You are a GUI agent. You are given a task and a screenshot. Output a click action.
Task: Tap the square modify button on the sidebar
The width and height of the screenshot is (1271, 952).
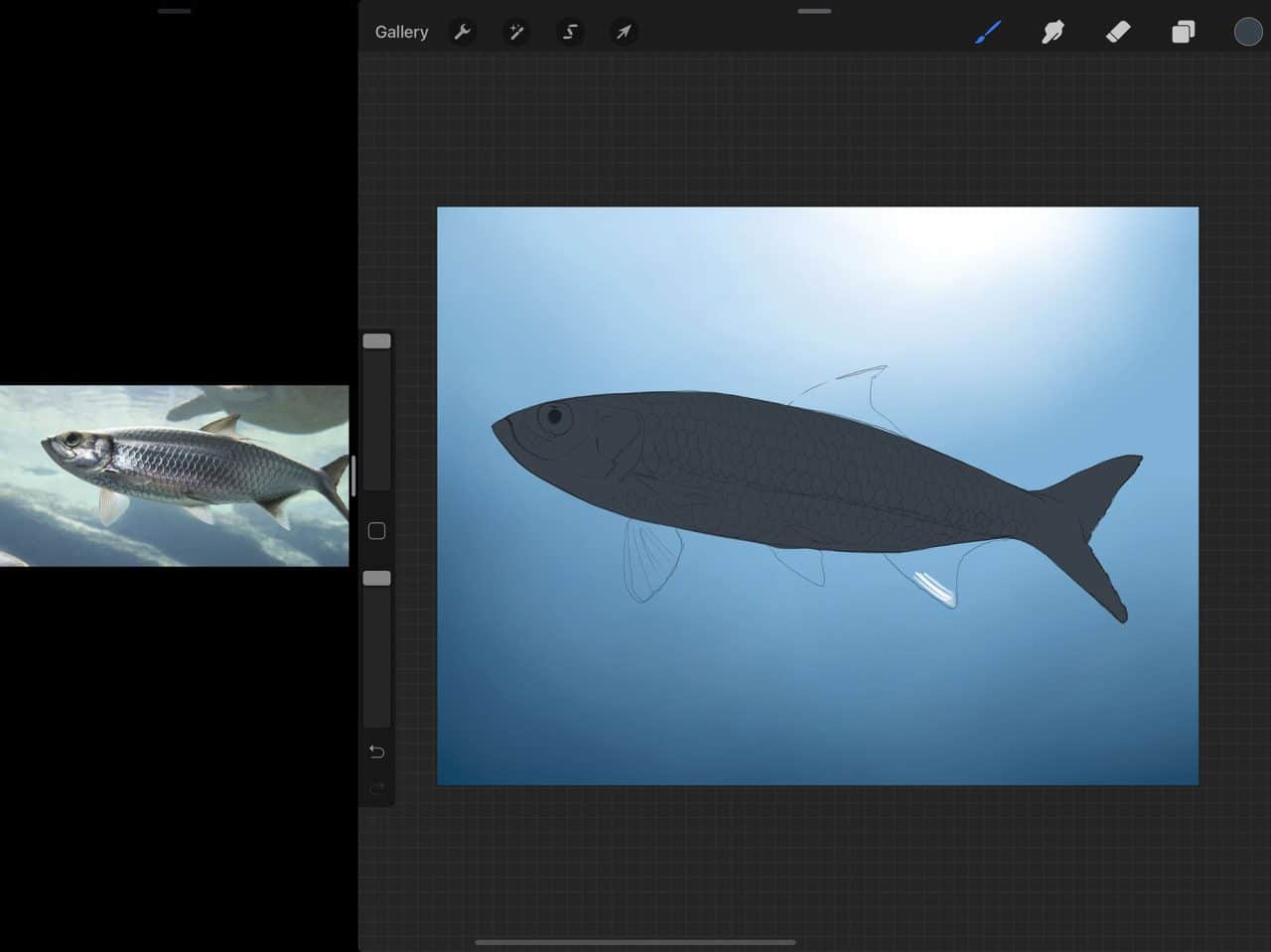[376, 530]
